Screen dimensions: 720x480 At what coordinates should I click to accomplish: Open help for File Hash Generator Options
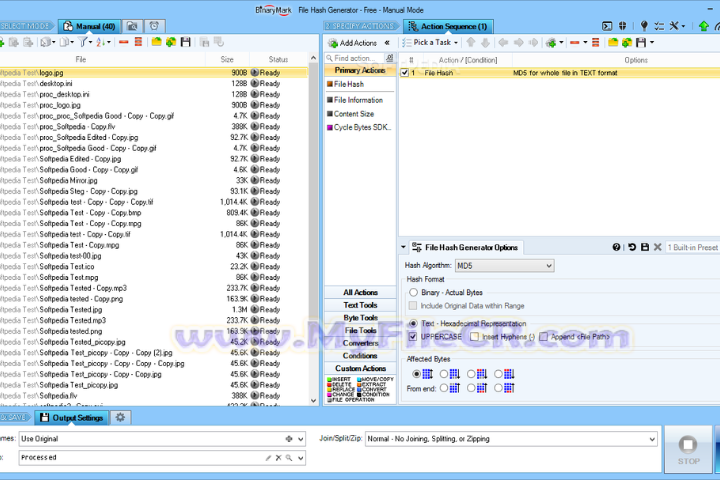[x=616, y=247]
